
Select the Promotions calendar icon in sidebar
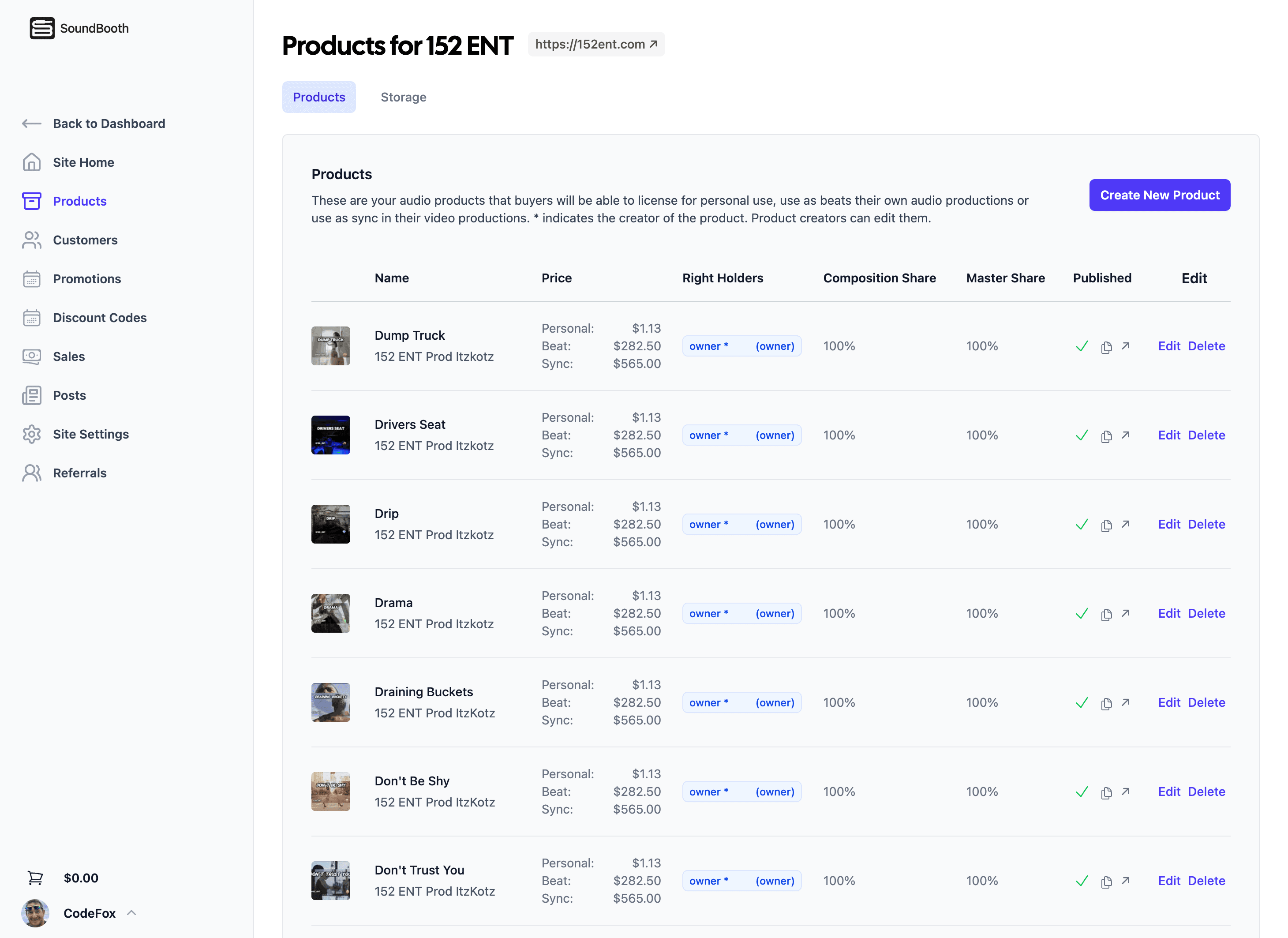[x=31, y=279]
